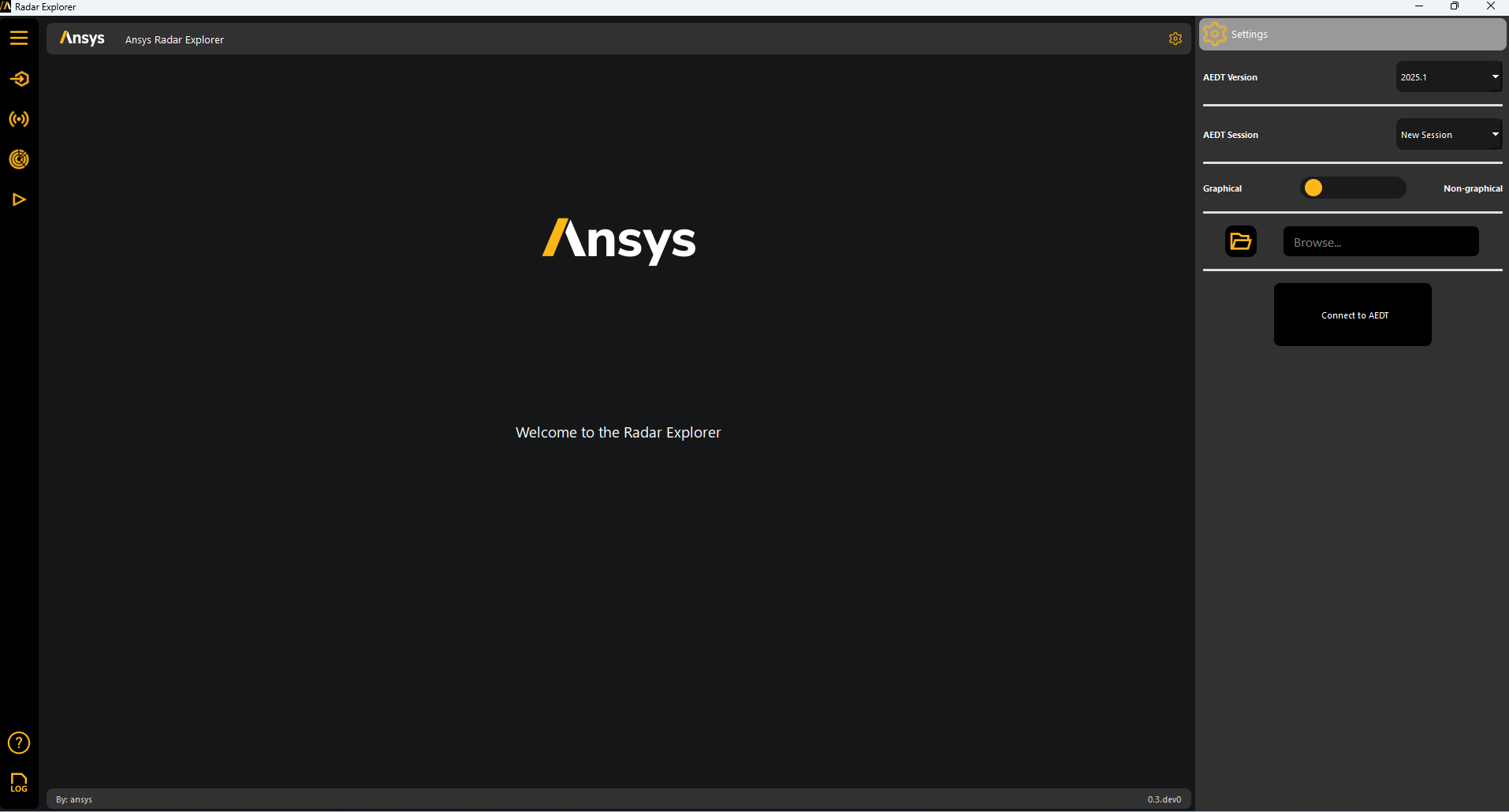Open the hamburger menu in the sidebar

(19, 38)
